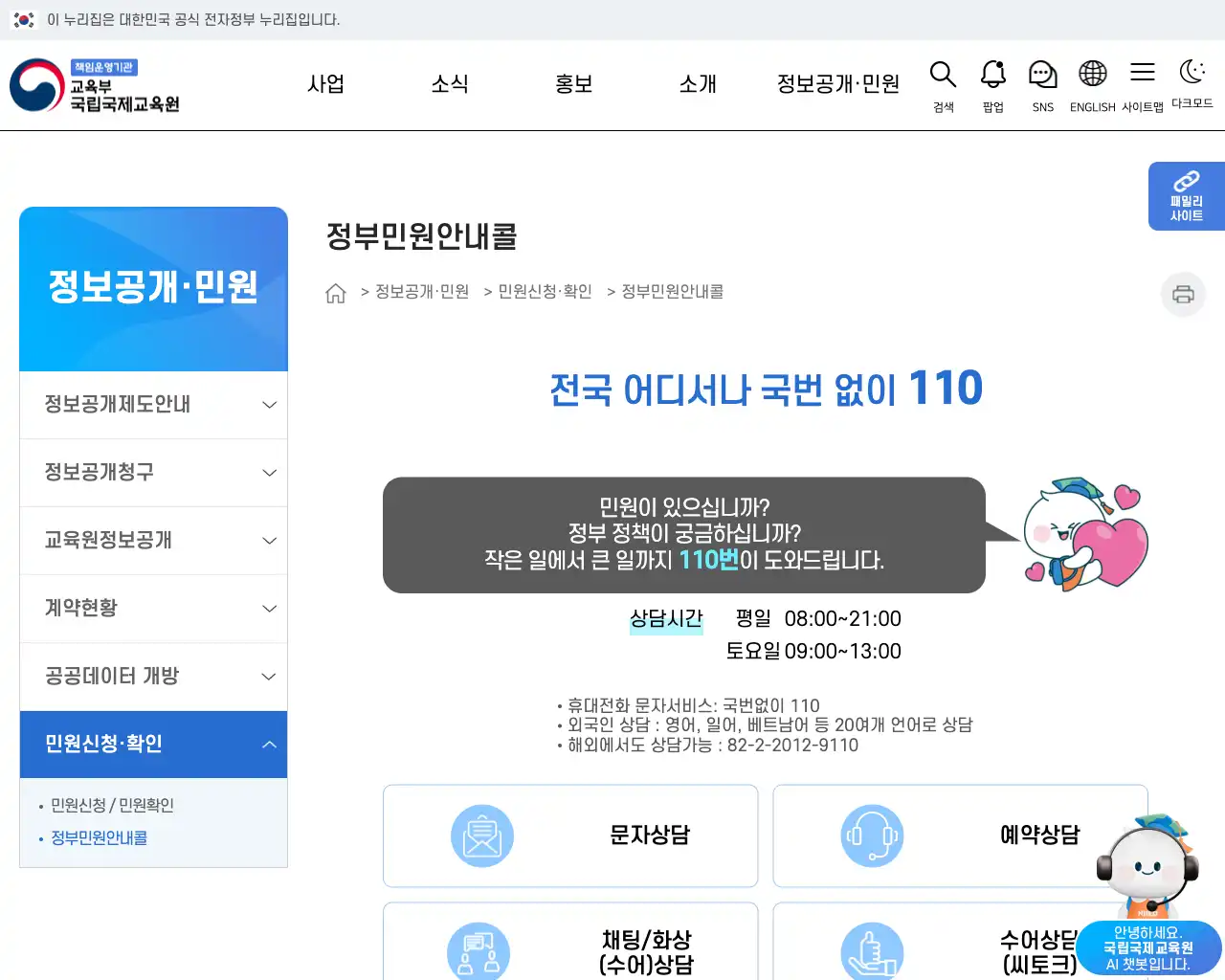
Task: Open the family site (패밀리 사이트) link button
Action: pos(1187,196)
